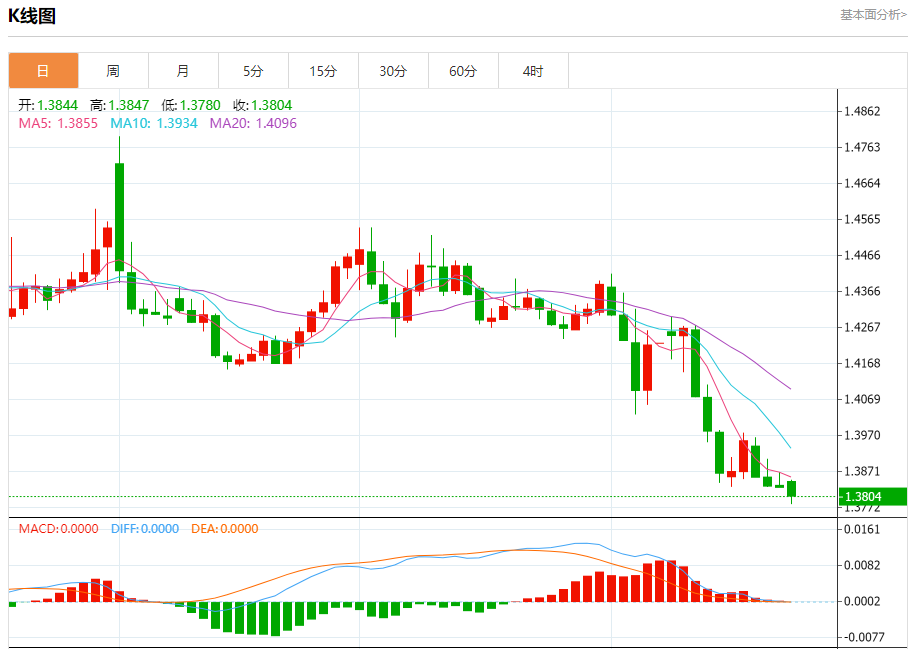The image size is (912, 649).
Task: Click the high price 1.3847
Action: 129,105
